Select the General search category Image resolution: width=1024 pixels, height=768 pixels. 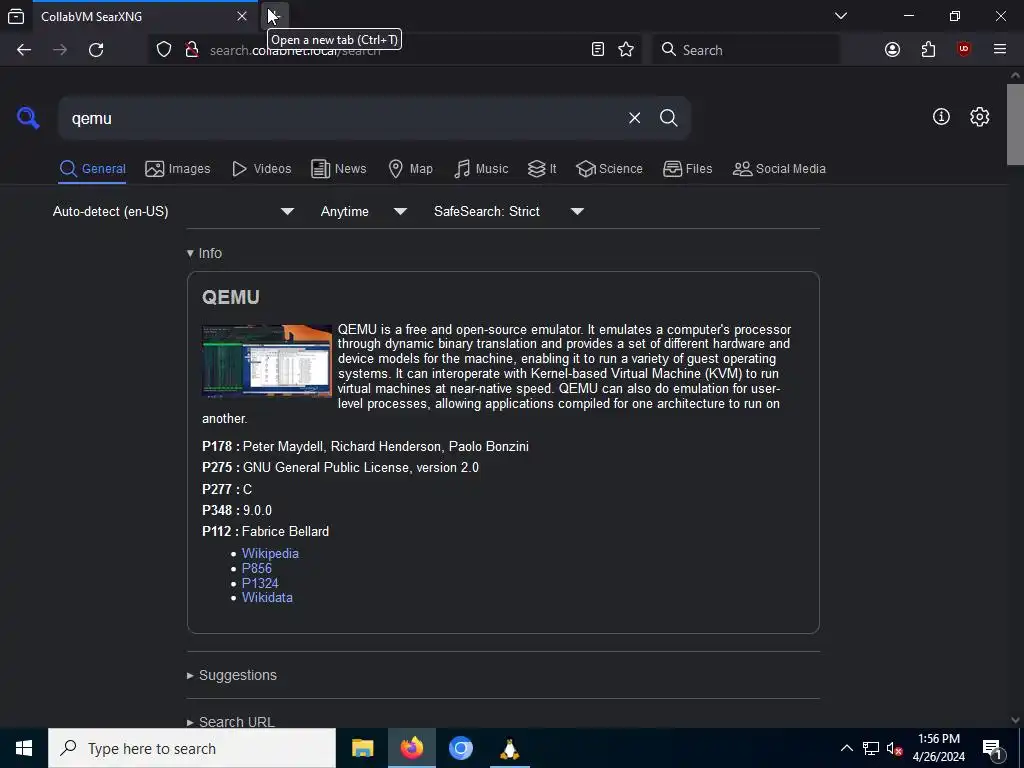coord(92,169)
